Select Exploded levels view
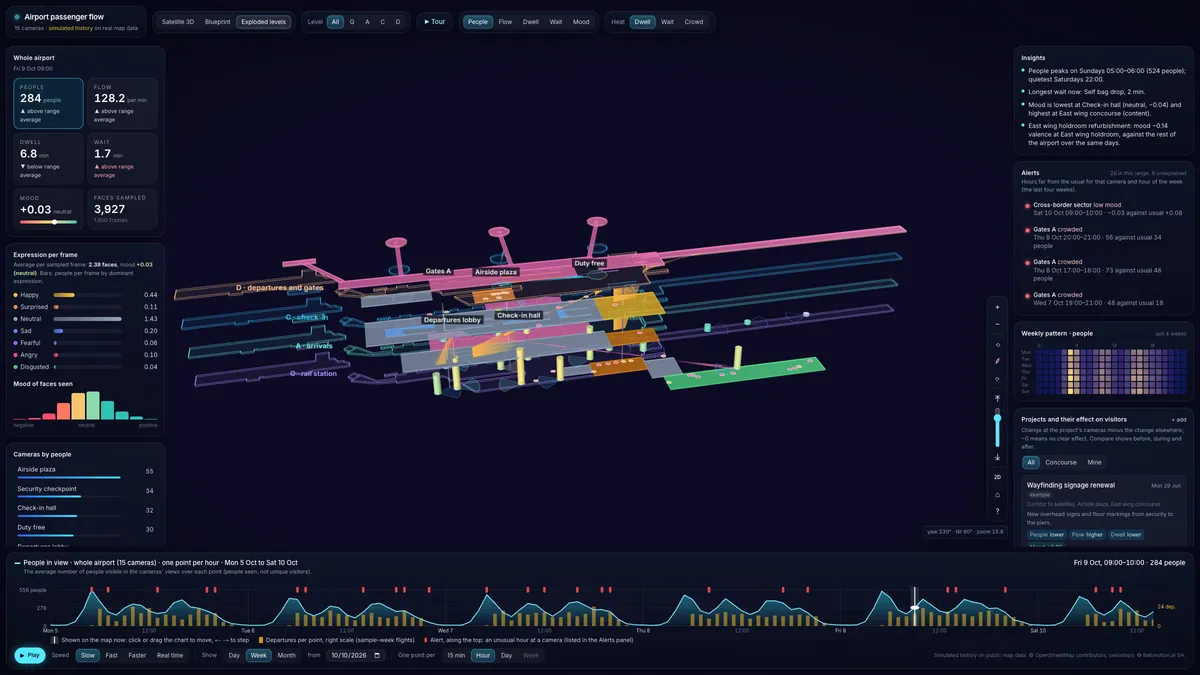Screen dimensions: 1200x675 pos(264,21)
